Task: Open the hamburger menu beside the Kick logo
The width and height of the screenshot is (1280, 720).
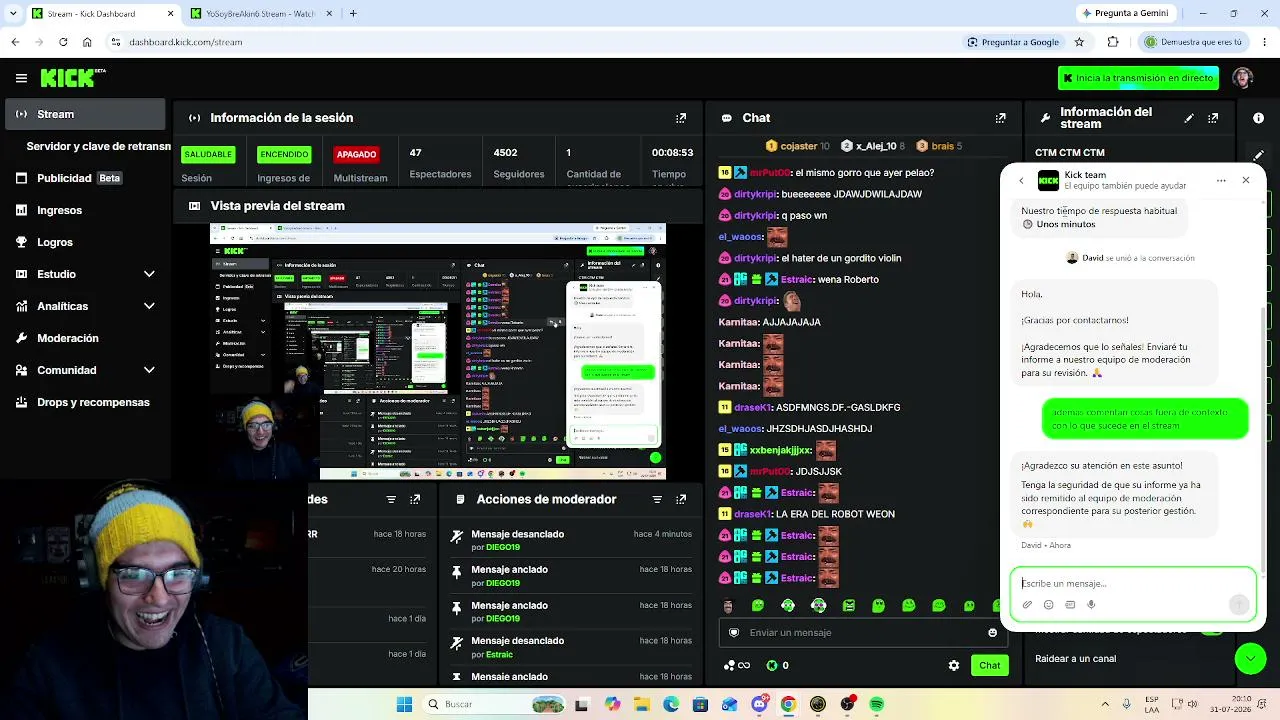Action: click(21, 78)
